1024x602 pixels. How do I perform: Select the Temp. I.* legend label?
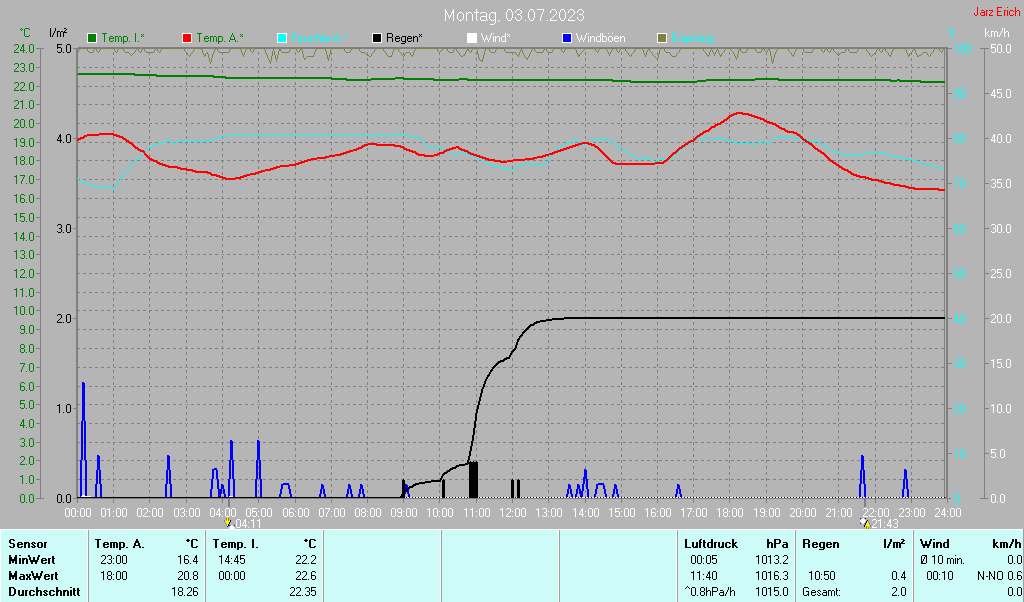123,39
